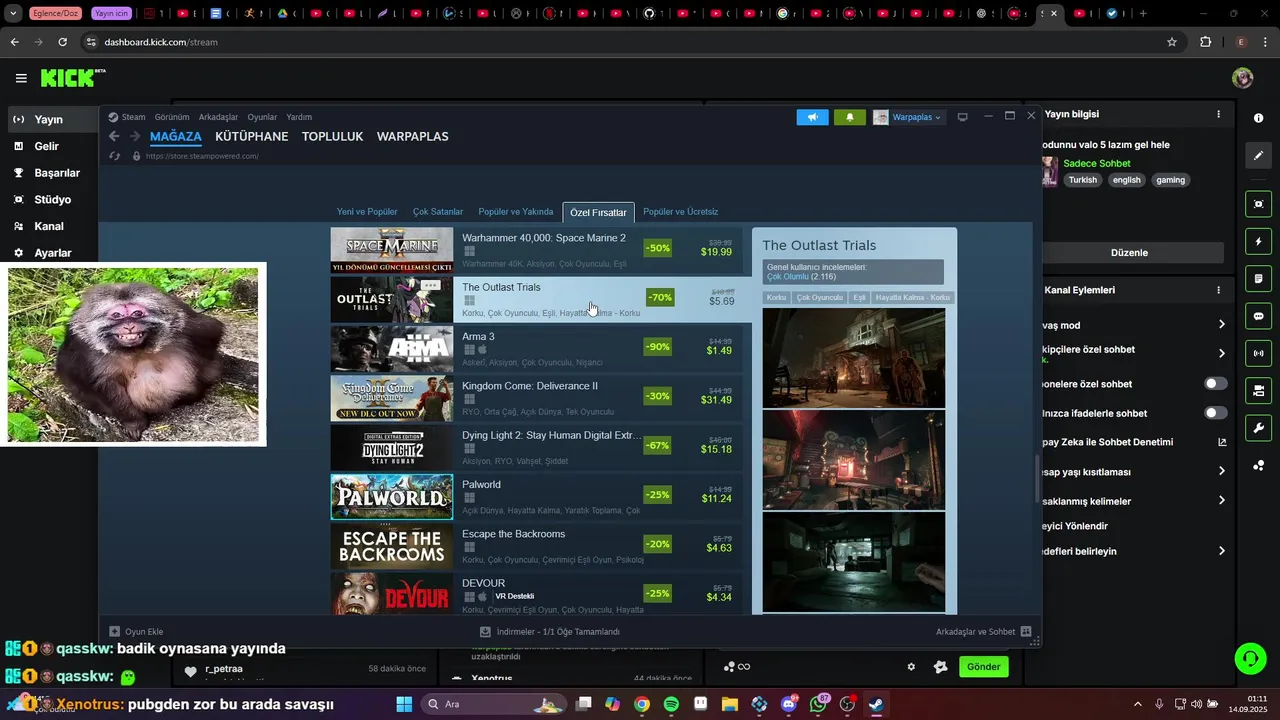
Task: Reload the Steam store page
Action: click(x=114, y=156)
